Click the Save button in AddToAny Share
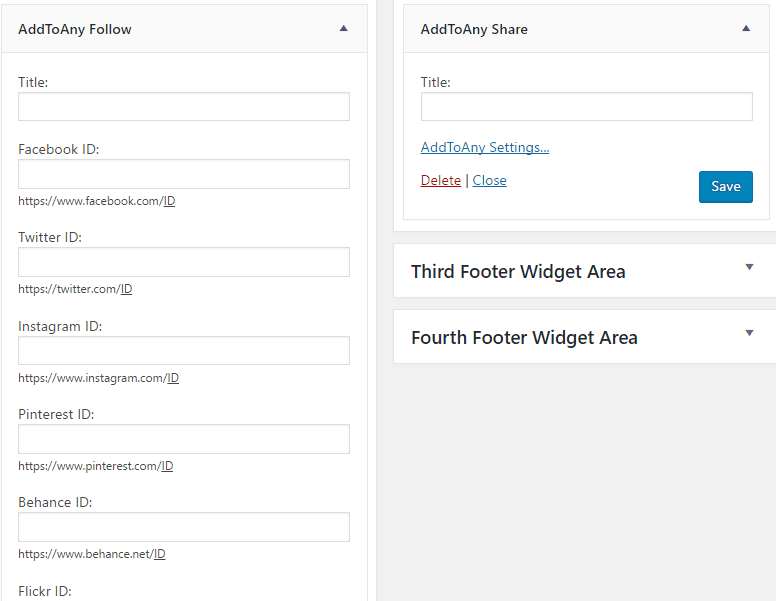 (x=725, y=186)
